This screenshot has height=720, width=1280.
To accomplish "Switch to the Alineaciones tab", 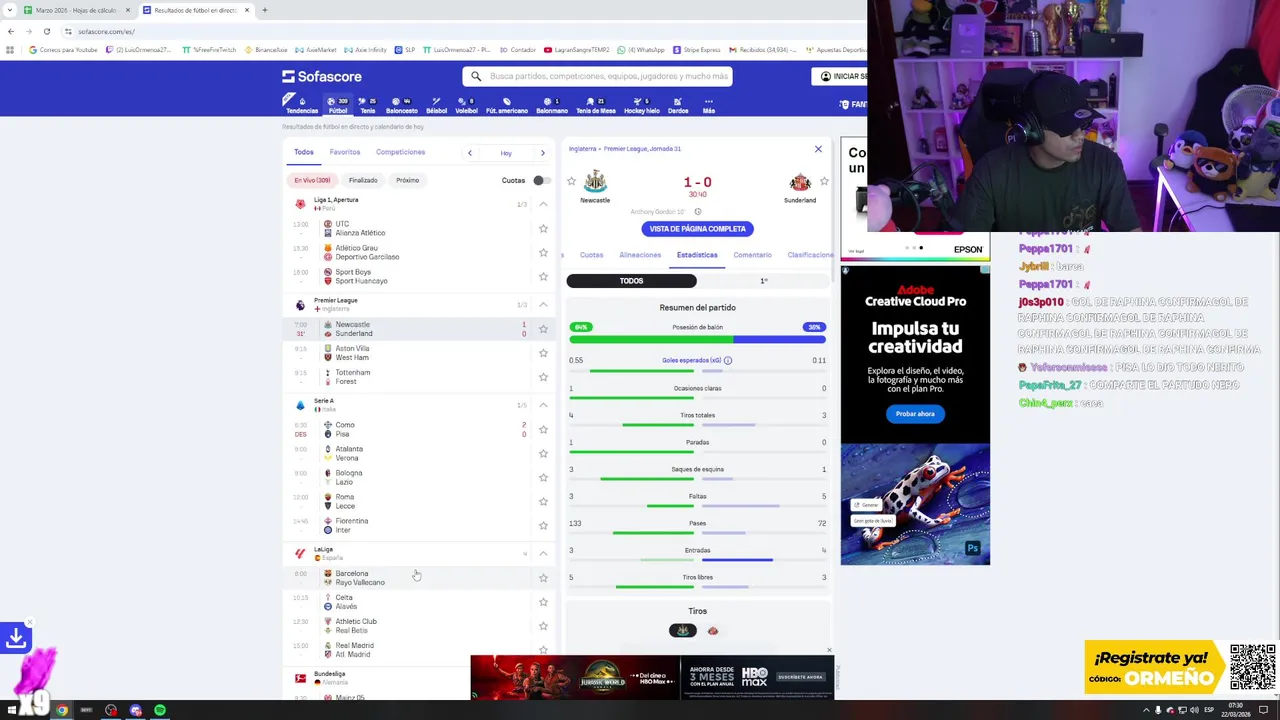I will (x=640, y=255).
